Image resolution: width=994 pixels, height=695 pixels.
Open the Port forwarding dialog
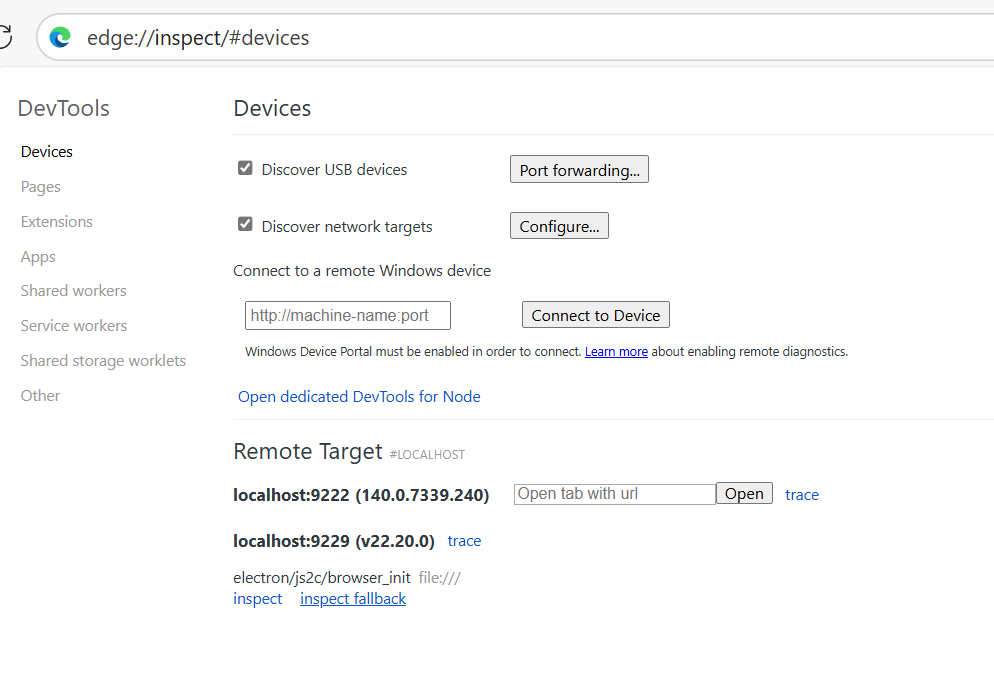tap(579, 169)
